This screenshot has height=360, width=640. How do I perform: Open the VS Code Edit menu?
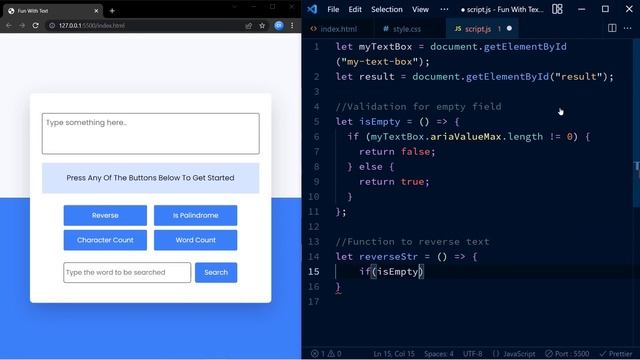[x=355, y=9]
